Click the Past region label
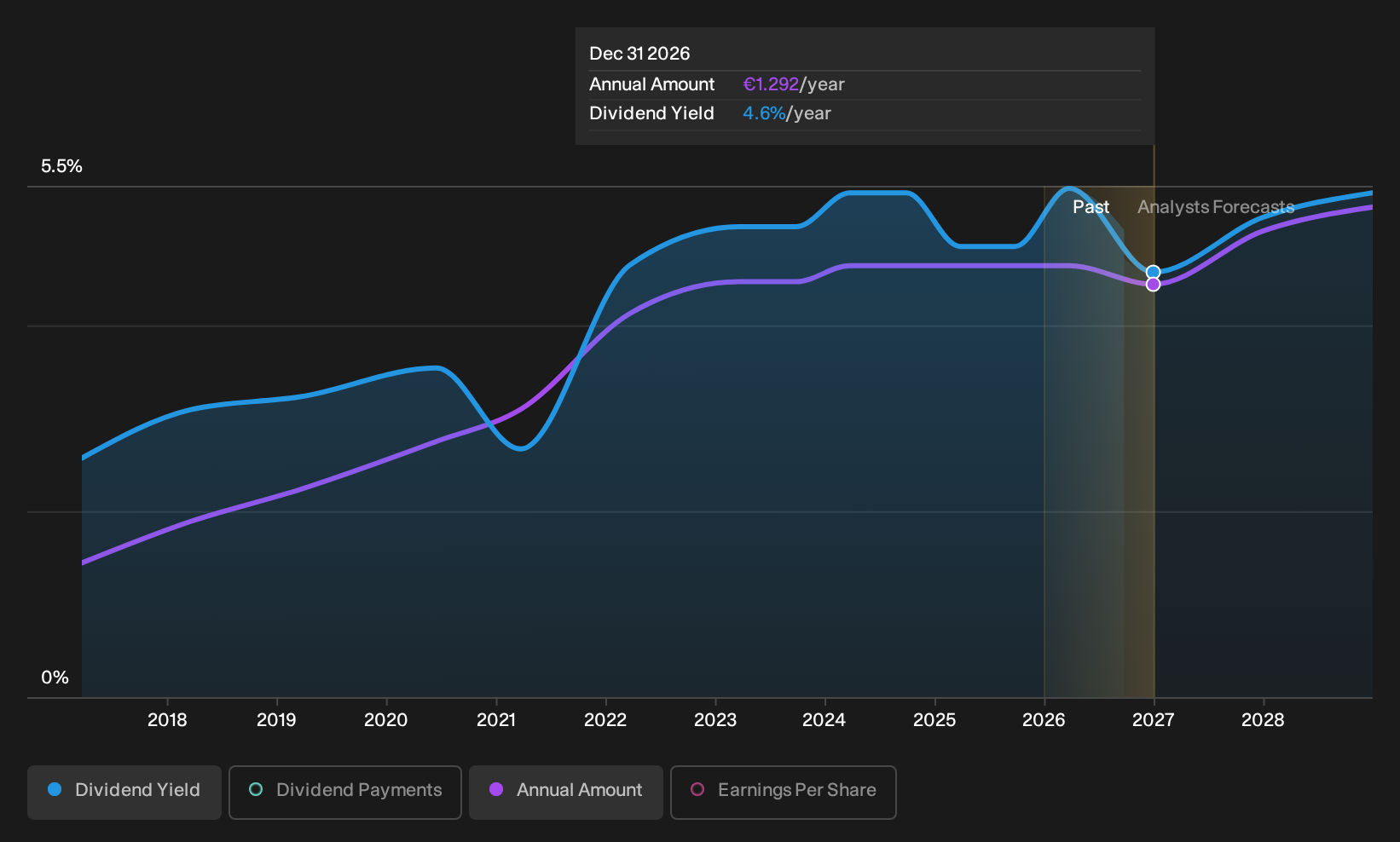The width and height of the screenshot is (1400, 842). (x=1090, y=207)
